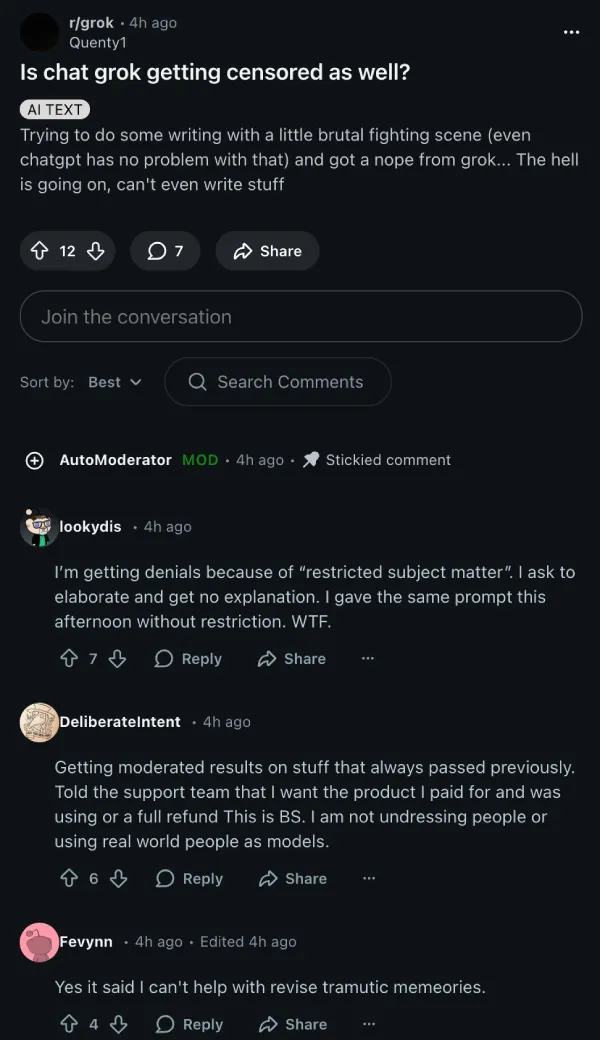This screenshot has height=1040, width=600.
Task: Open the magnifying glass in Search Comments
Action: point(197,382)
